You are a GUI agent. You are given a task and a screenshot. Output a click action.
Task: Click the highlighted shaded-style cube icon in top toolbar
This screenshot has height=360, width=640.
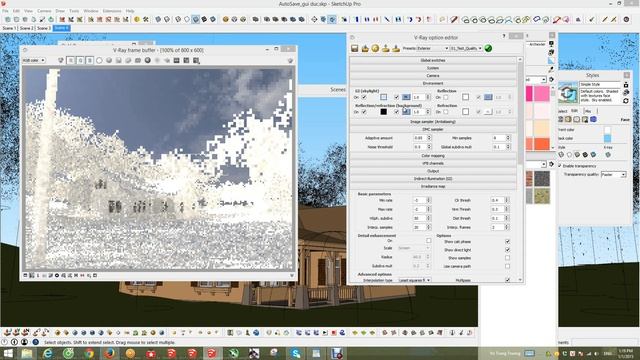coord(196,19)
